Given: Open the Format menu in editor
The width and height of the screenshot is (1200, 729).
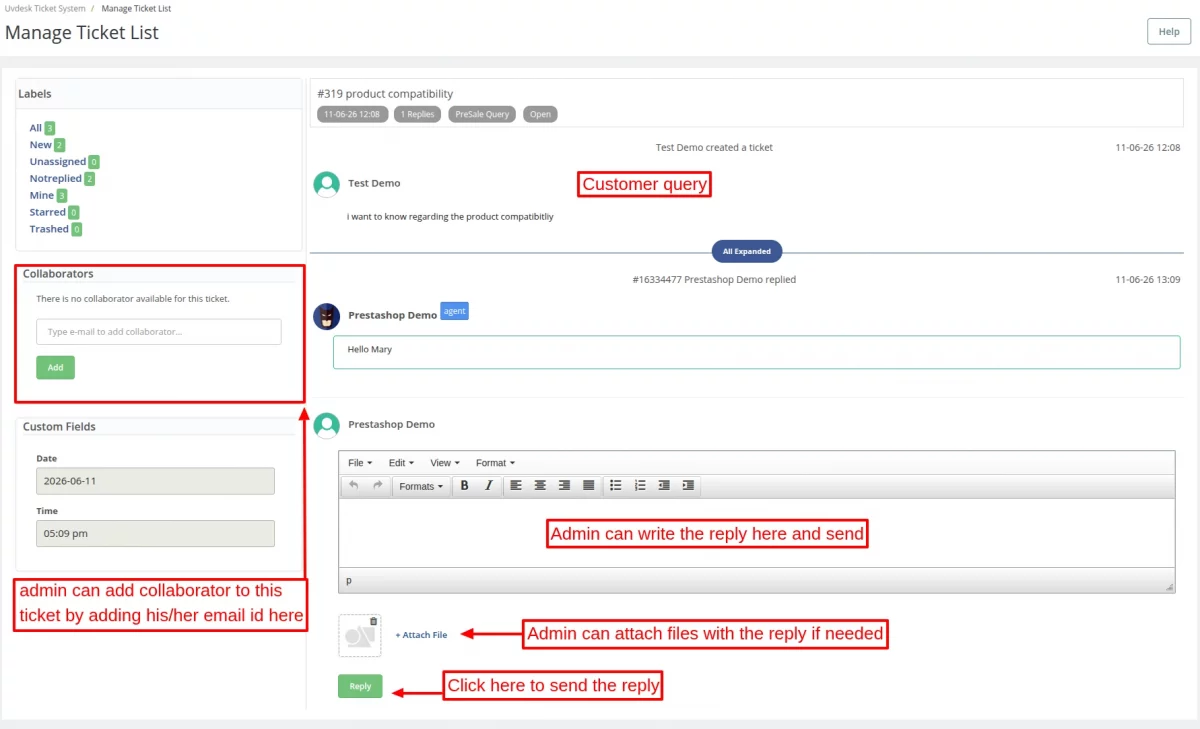Looking at the screenshot, I should (495, 463).
